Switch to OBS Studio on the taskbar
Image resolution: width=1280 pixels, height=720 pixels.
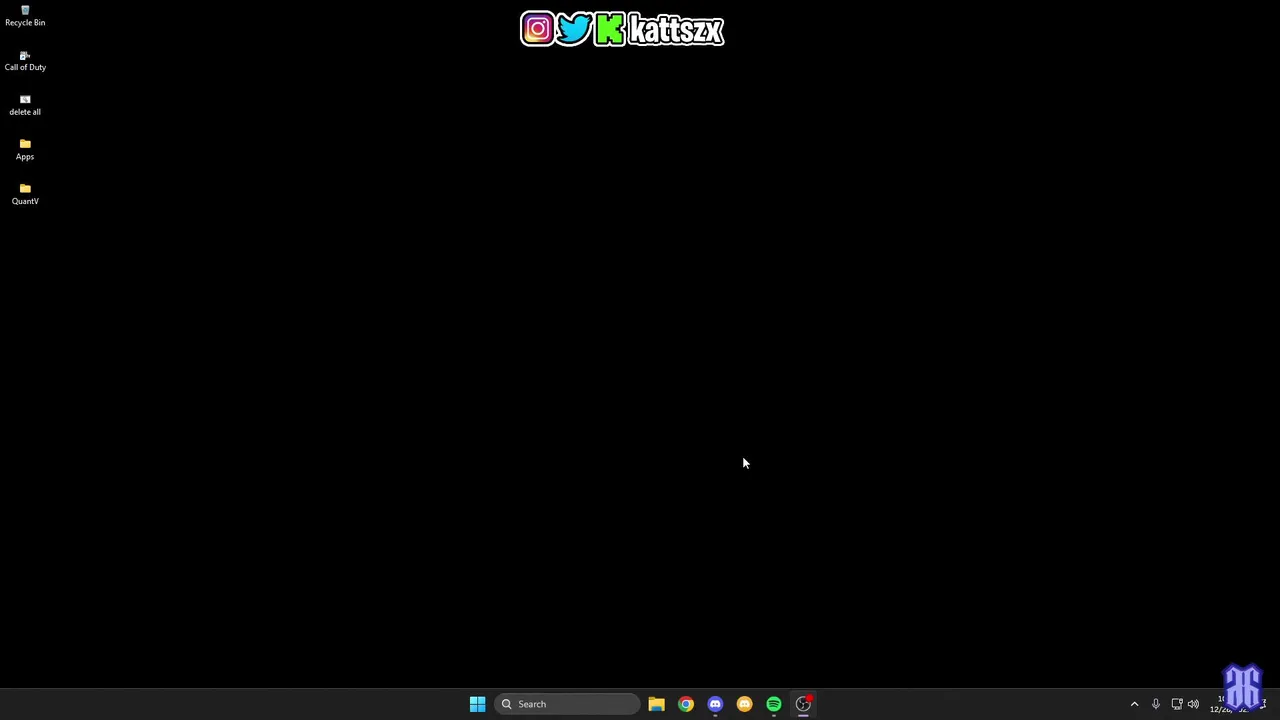pos(803,704)
